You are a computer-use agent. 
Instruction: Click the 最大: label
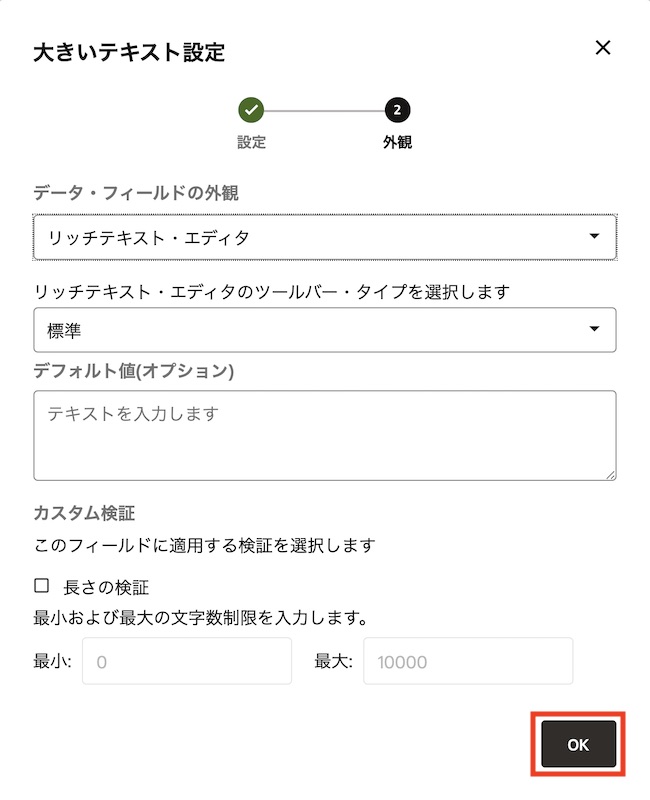point(331,660)
